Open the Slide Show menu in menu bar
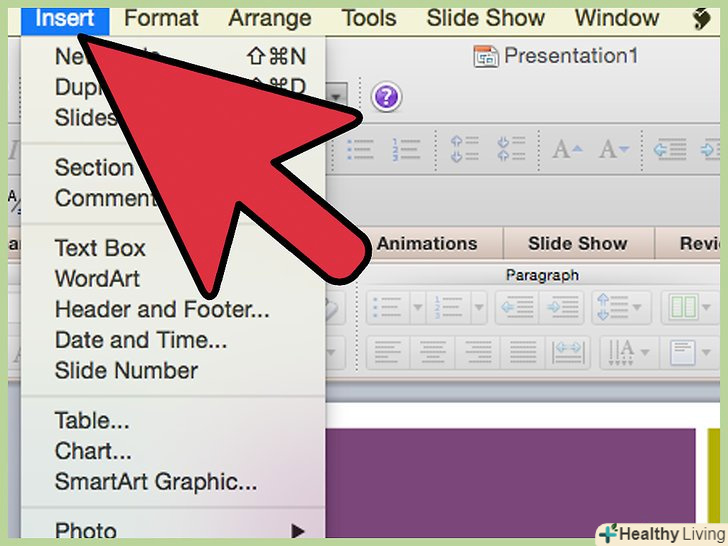The image size is (728, 546). coord(486,19)
